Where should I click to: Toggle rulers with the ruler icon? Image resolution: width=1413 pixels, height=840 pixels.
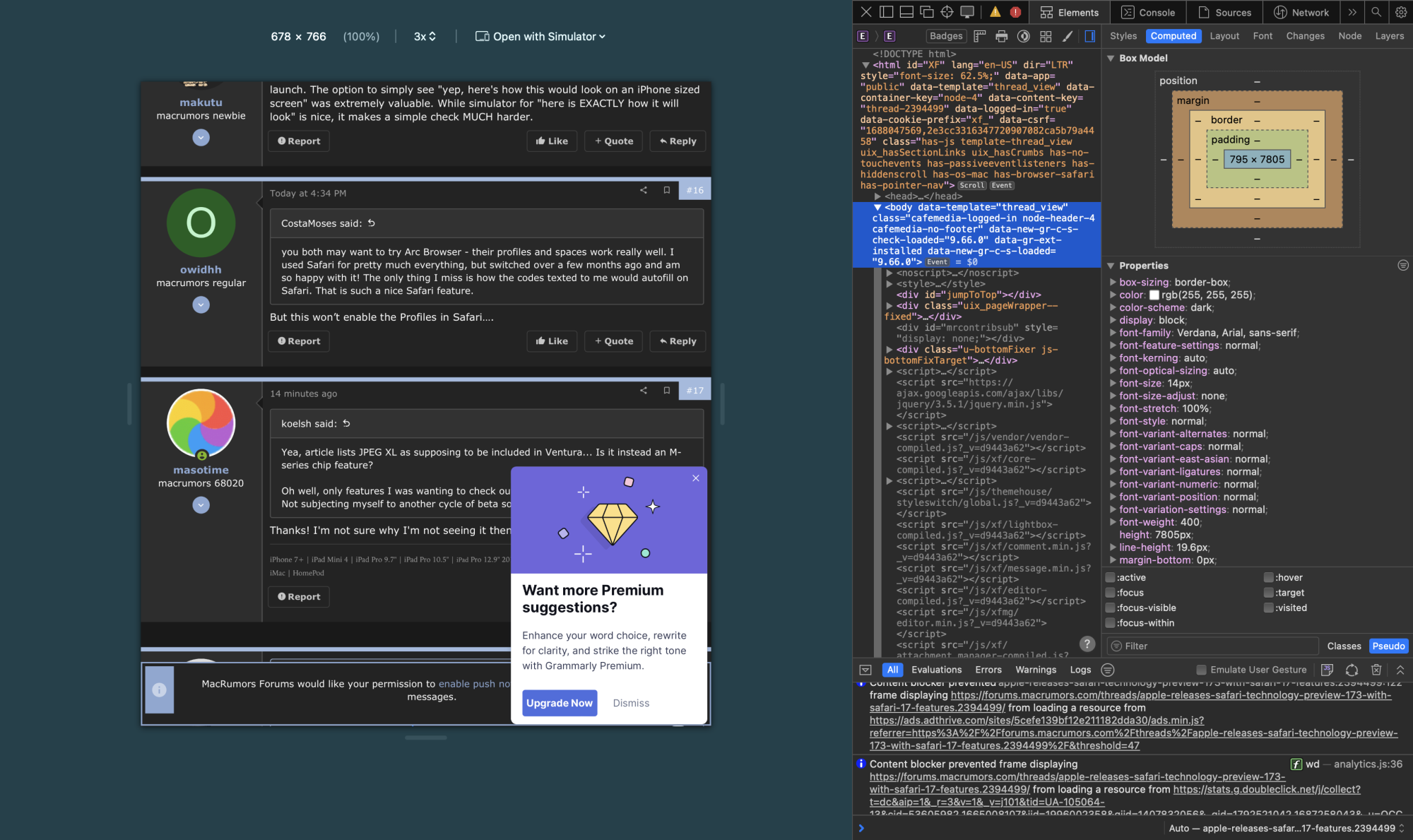980,36
